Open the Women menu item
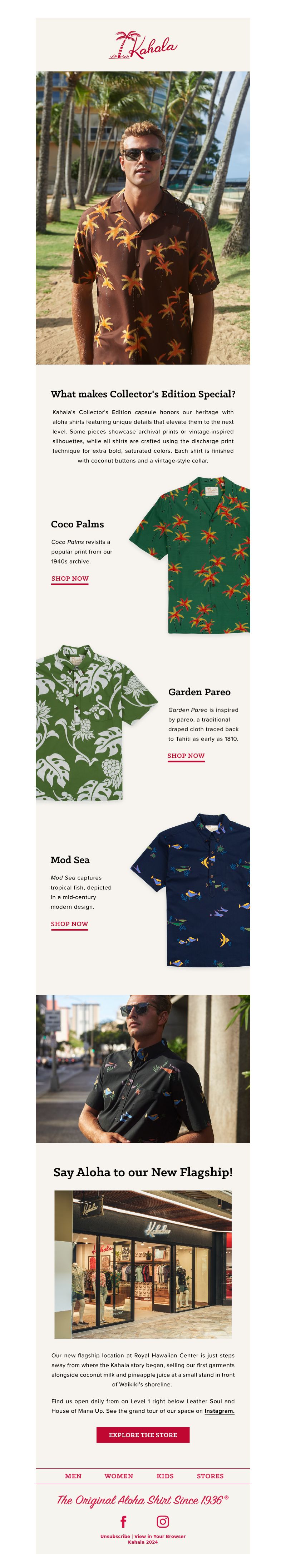 (x=119, y=1476)
